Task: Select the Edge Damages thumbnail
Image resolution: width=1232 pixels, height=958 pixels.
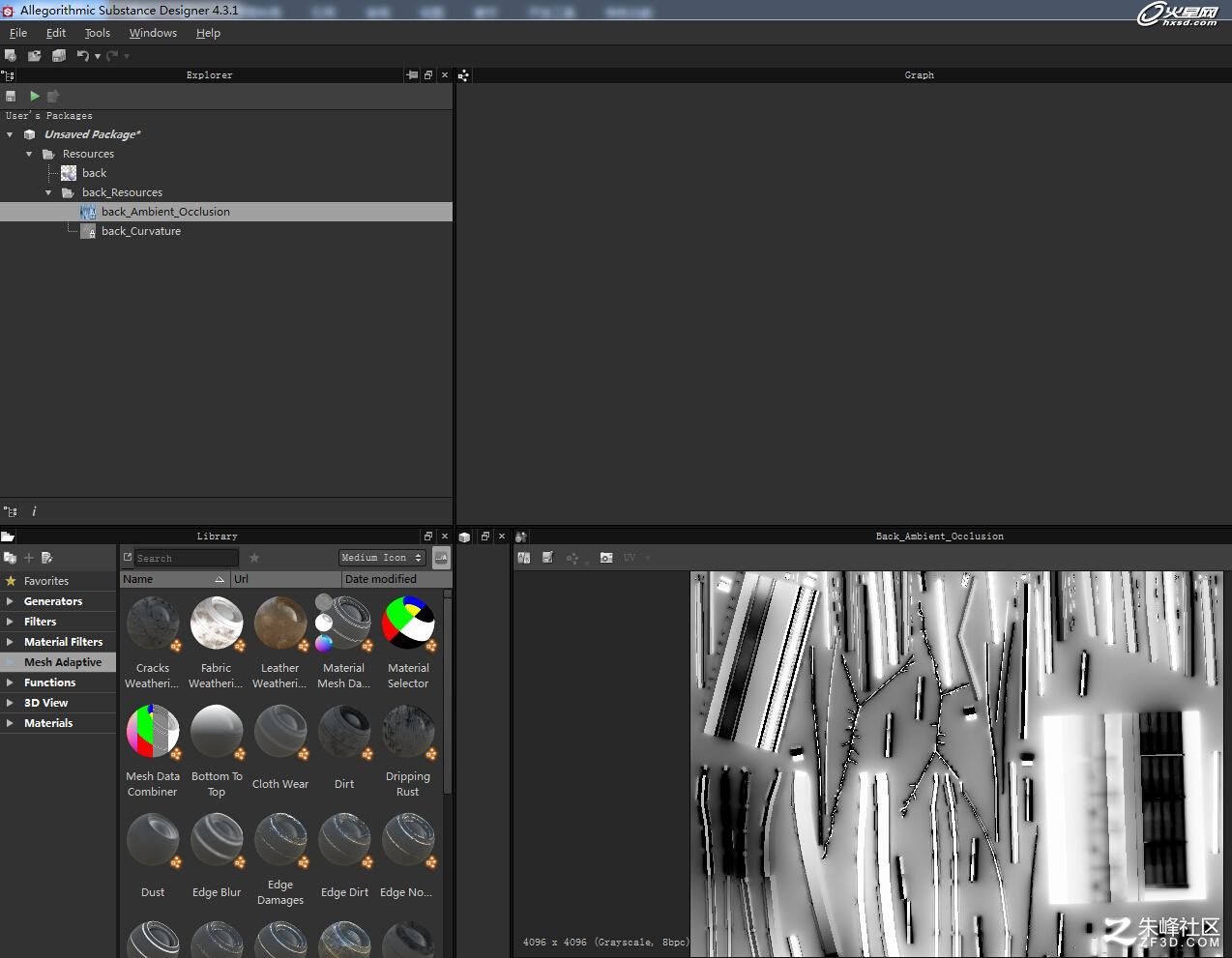Action: click(x=280, y=840)
